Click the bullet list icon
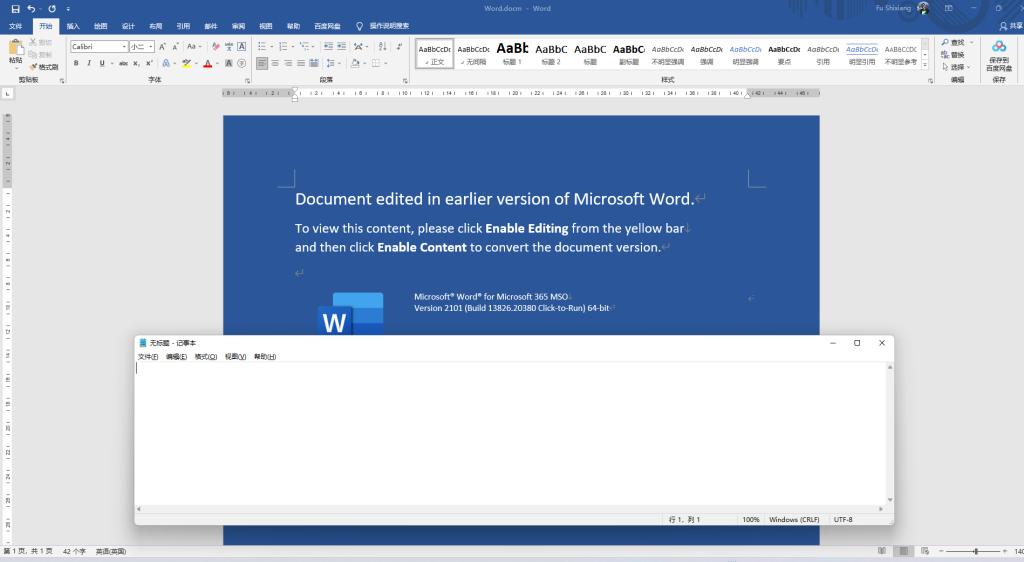The height and width of the screenshot is (562, 1024). point(262,46)
